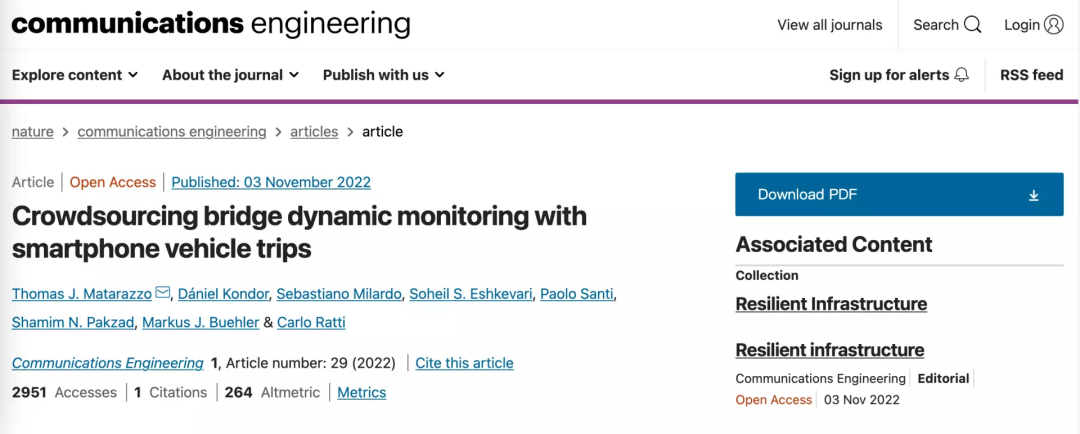Viewport: 1080px width, 434px height.
Task: Click the email envelope icon beside Matarazzo
Action: tap(163, 293)
